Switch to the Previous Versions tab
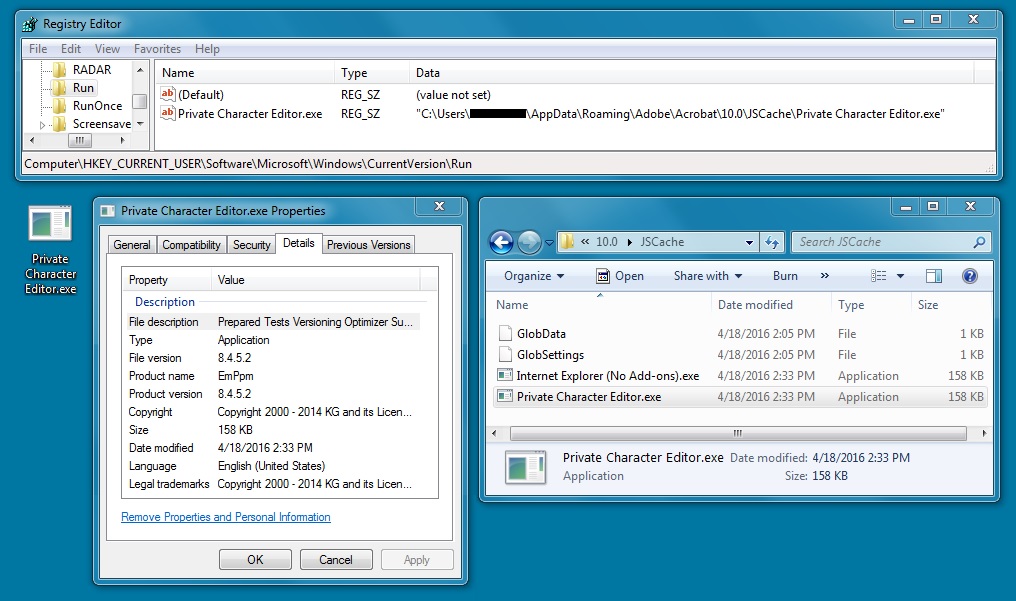Screen dimensions: 1016x601 click(x=368, y=245)
